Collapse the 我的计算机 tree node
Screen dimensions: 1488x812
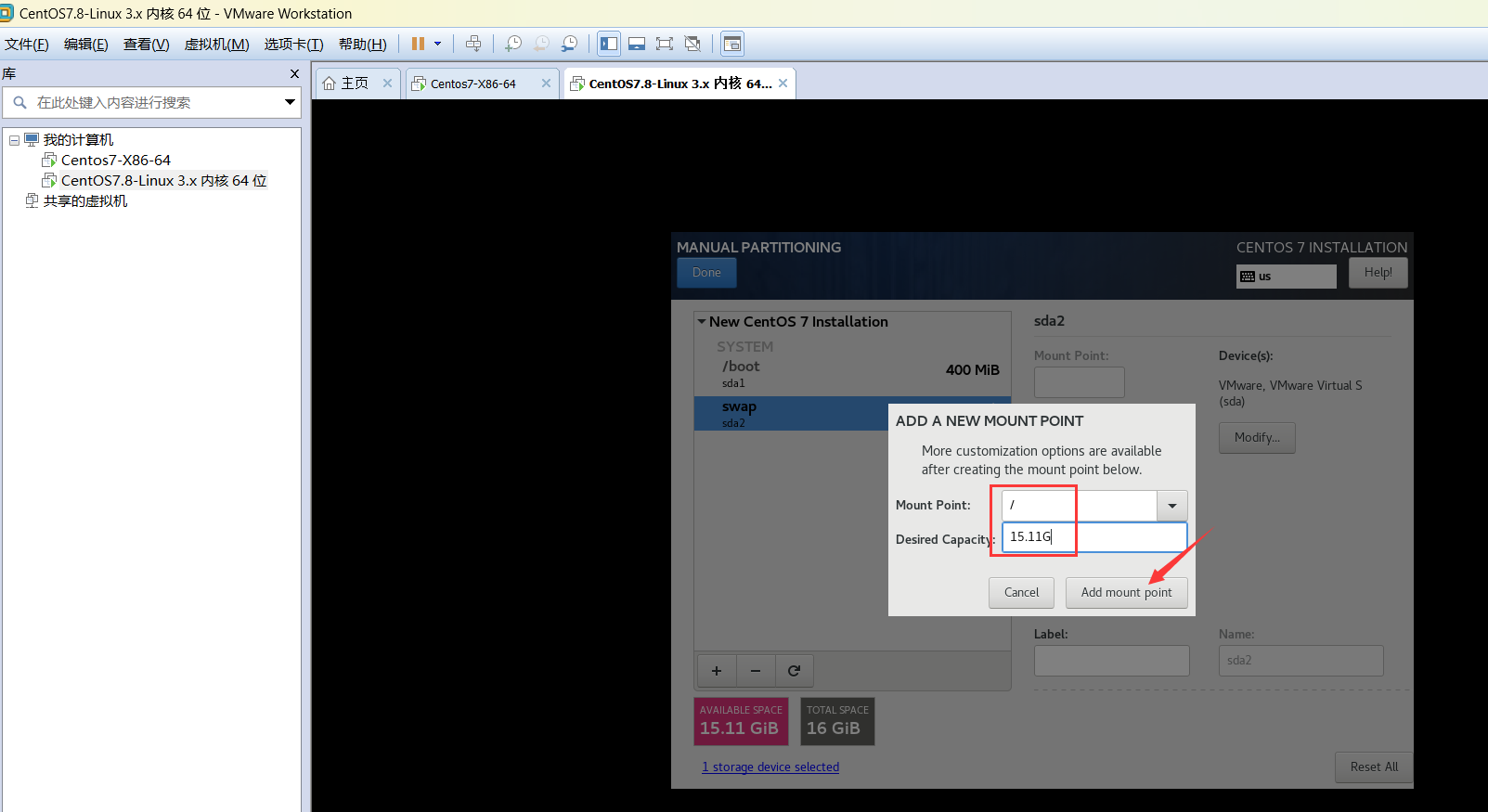point(14,140)
